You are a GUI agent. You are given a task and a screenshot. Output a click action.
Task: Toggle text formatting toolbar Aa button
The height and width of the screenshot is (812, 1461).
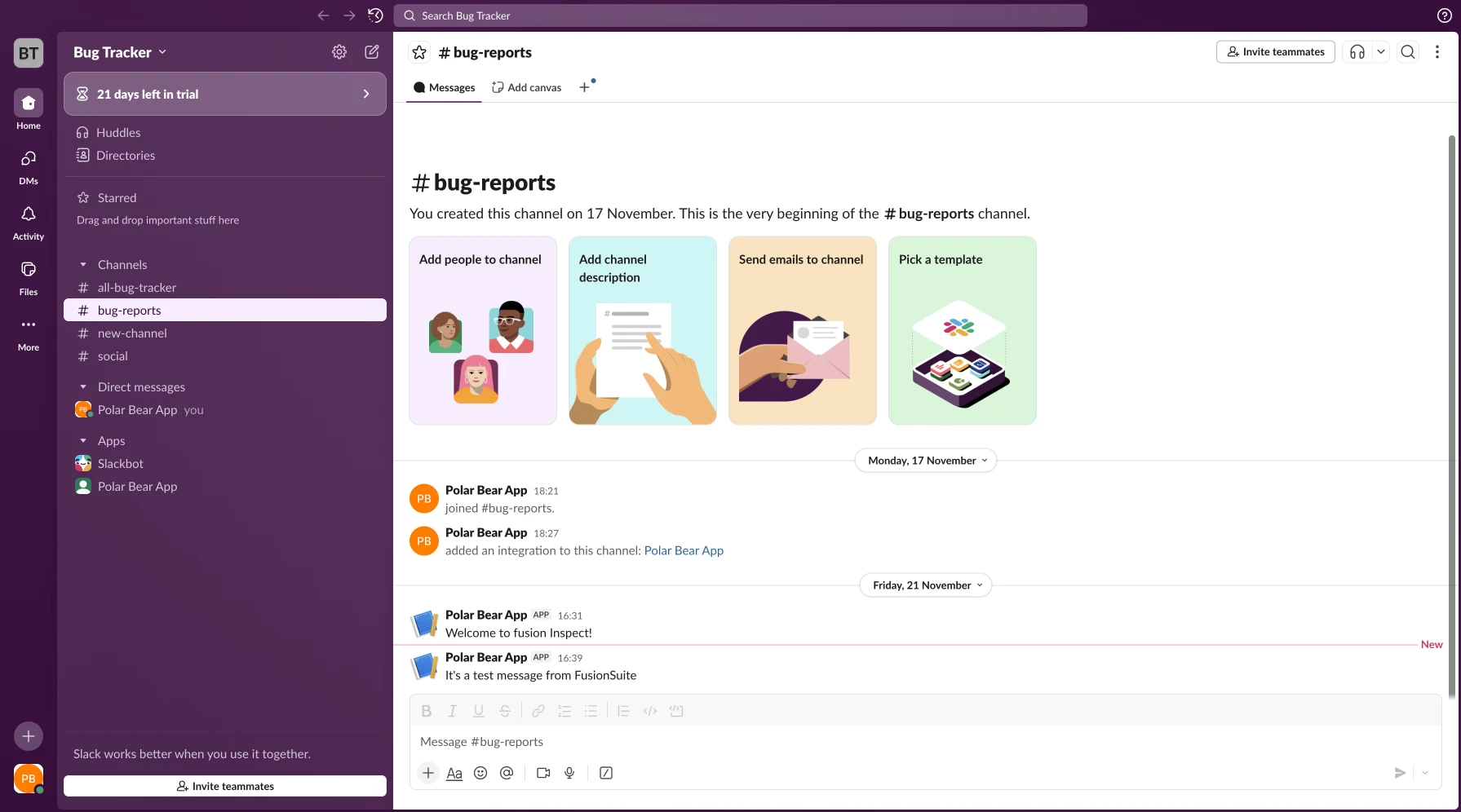[x=454, y=773]
